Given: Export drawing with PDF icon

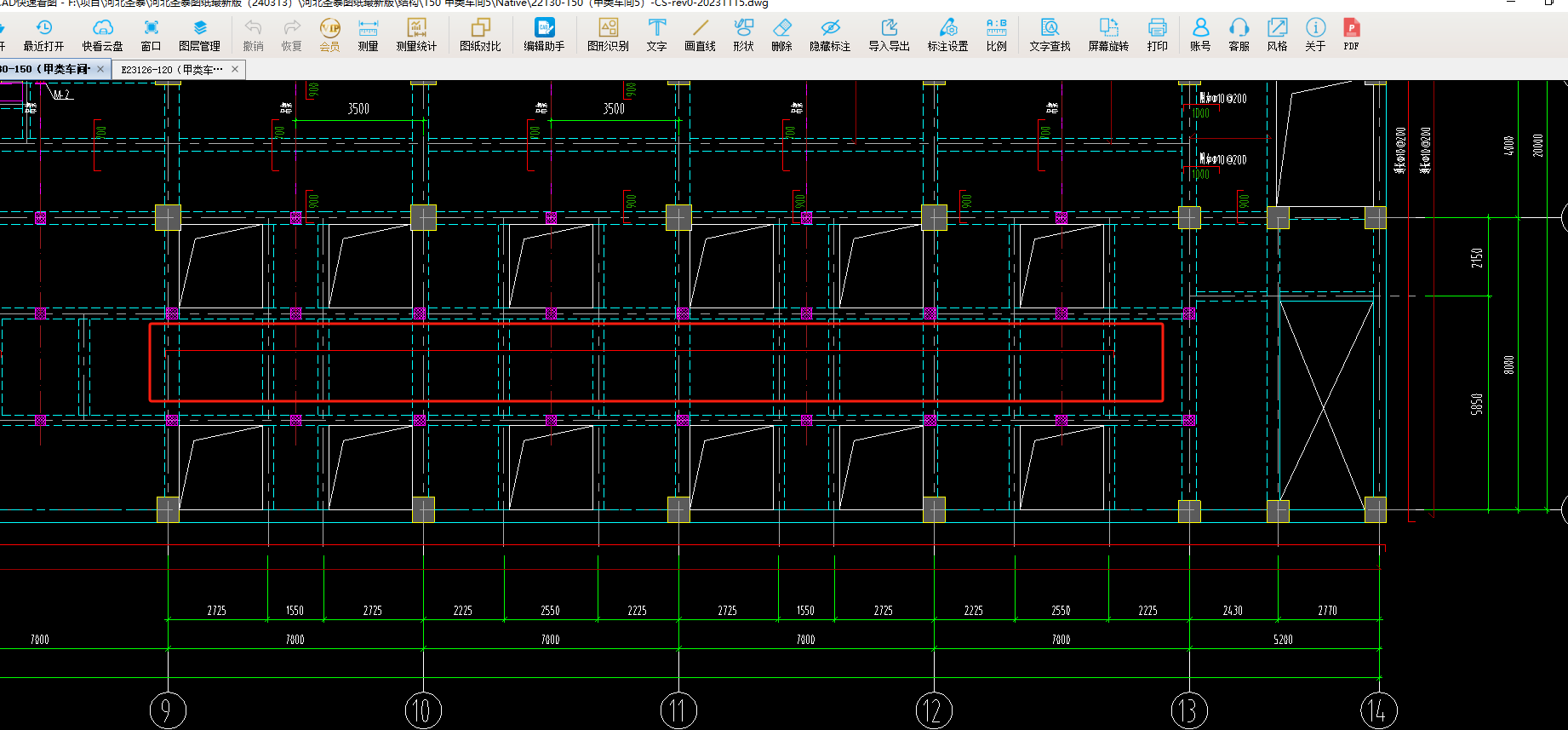Looking at the screenshot, I should [1351, 35].
